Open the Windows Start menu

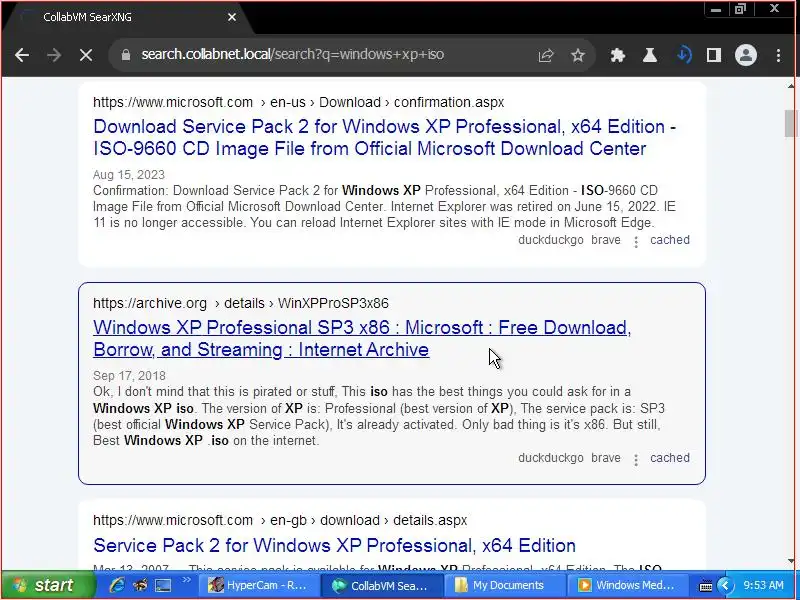pyautogui.click(x=47, y=585)
